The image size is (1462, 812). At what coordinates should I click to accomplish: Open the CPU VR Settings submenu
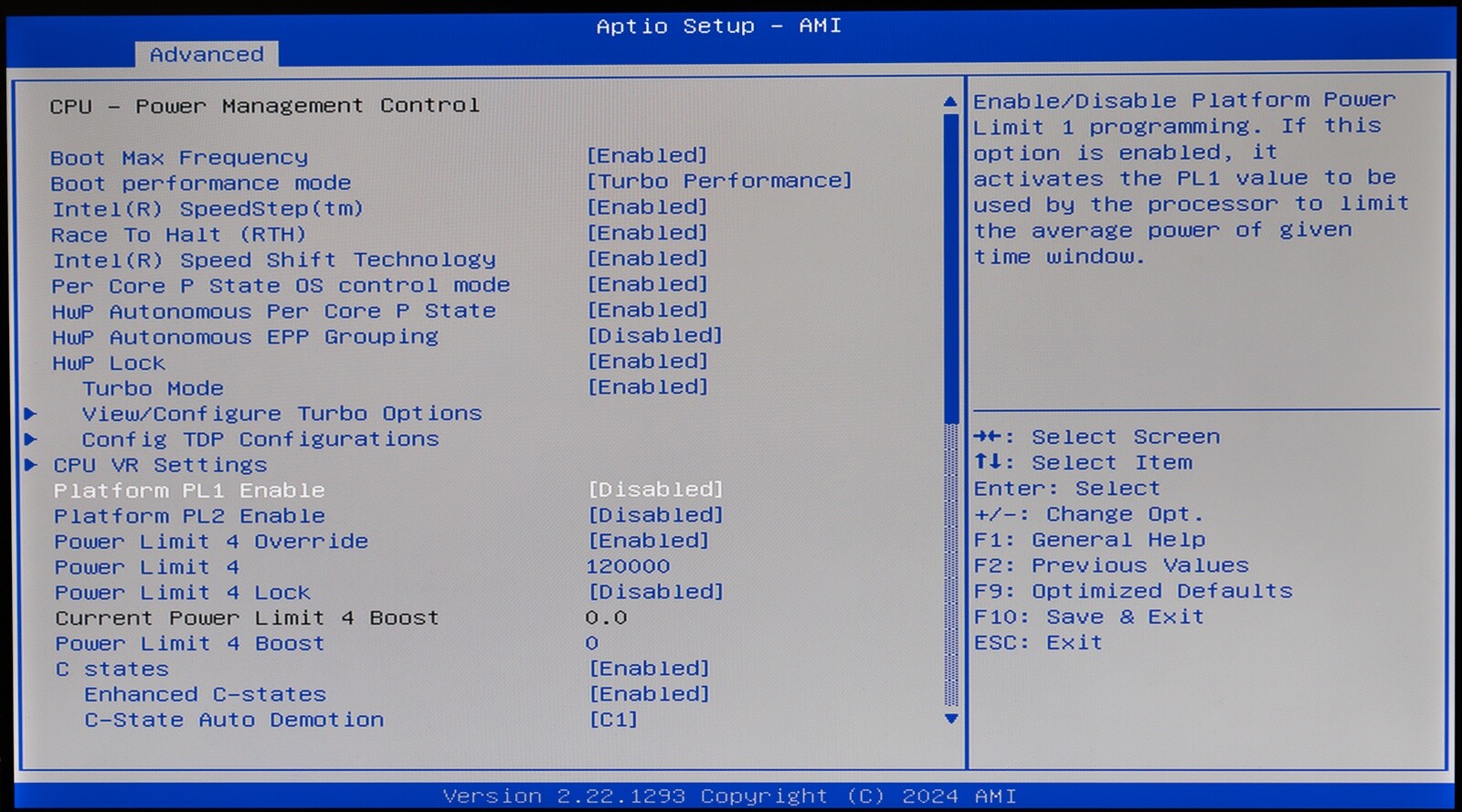click(x=160, y=465)
